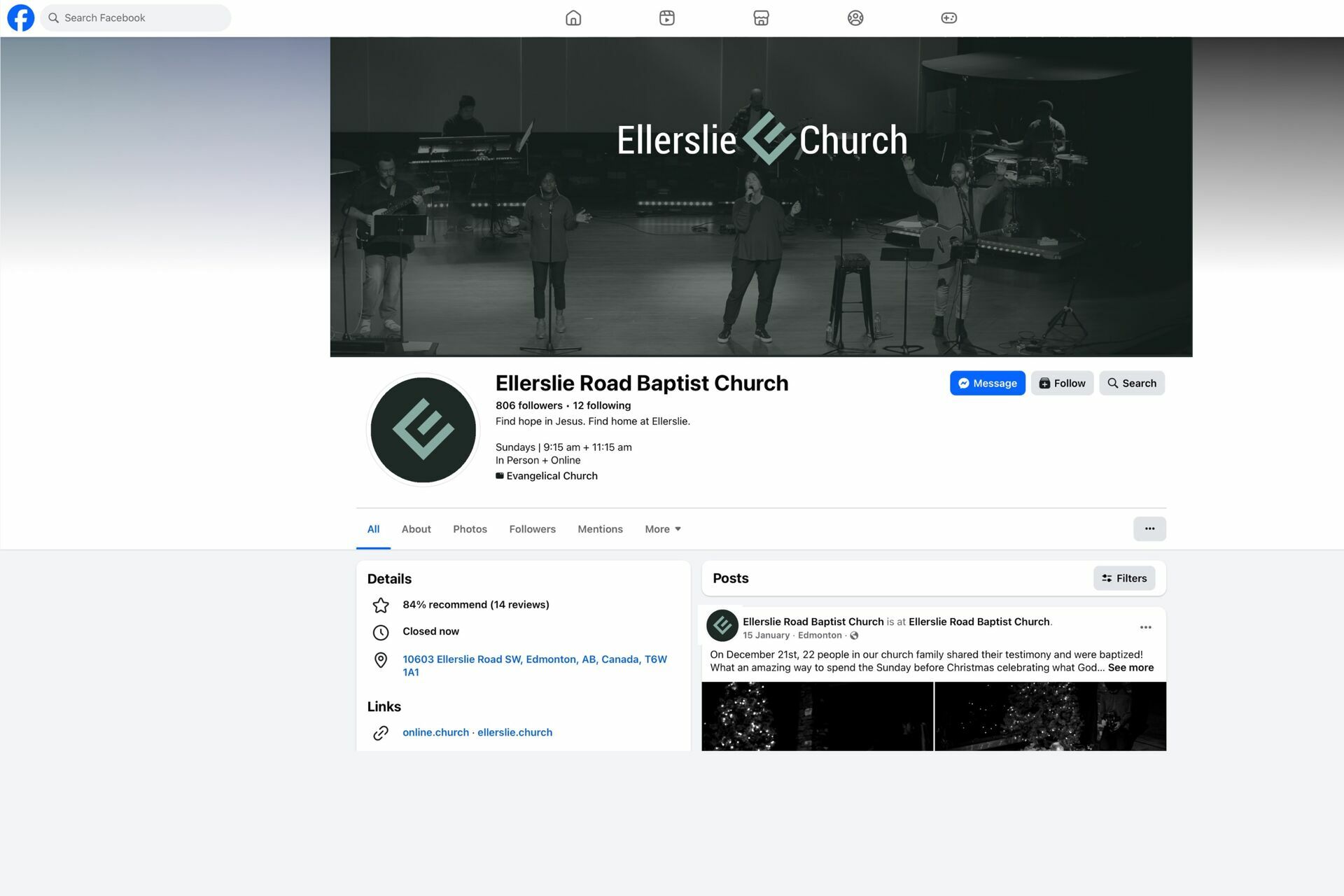Open the post's three-dot options menu

[1146, 627]
